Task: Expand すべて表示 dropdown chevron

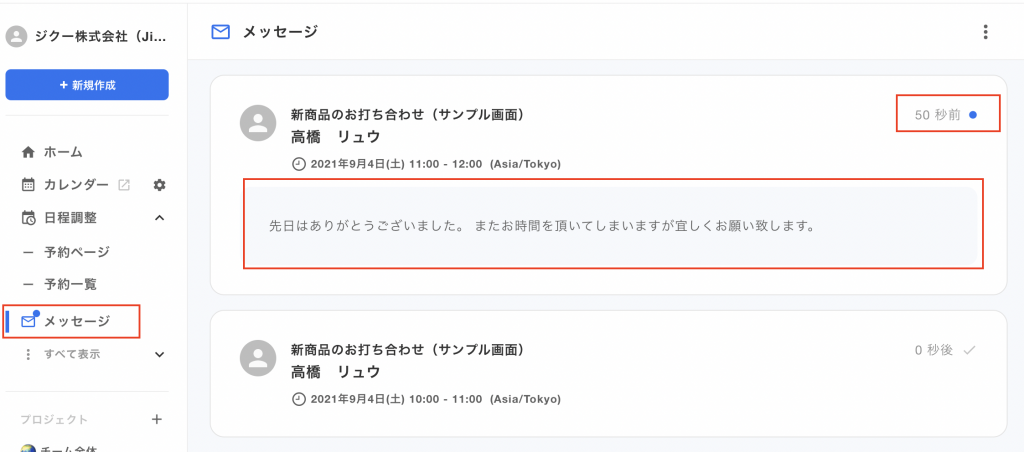Action: tap(159, 354)
